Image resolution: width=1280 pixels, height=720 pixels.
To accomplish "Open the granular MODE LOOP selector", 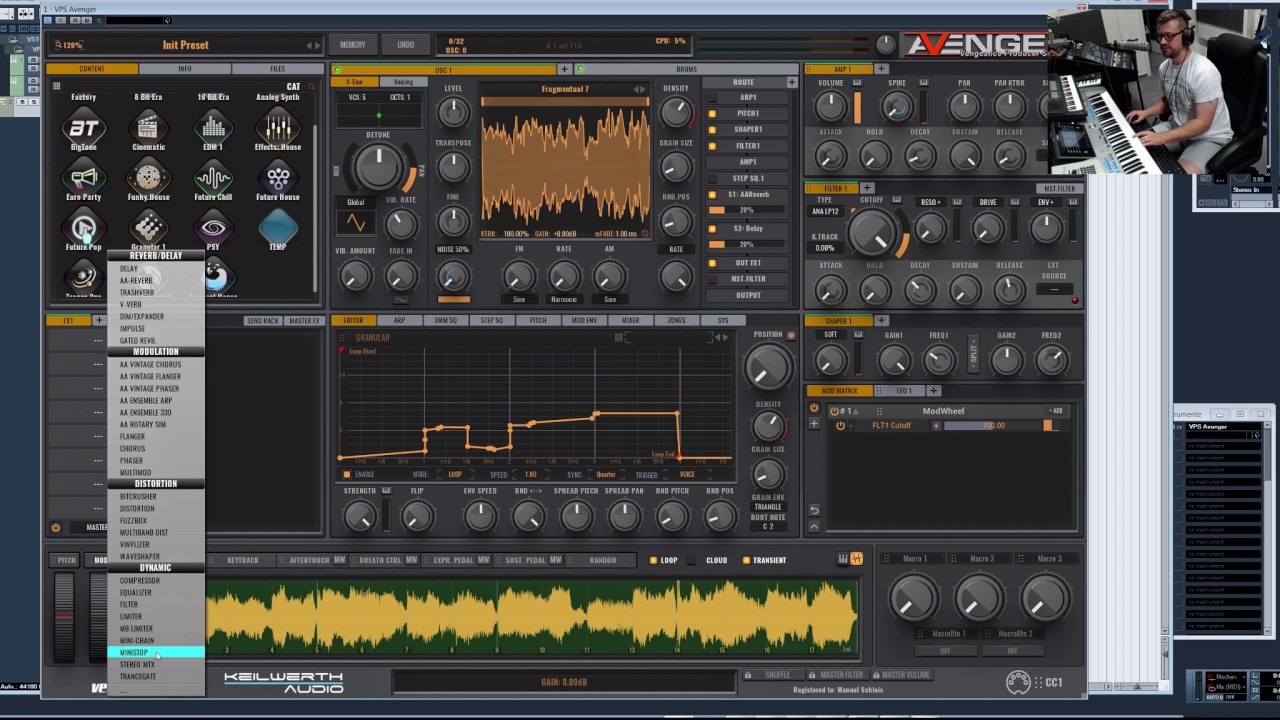I will point(455,474).
